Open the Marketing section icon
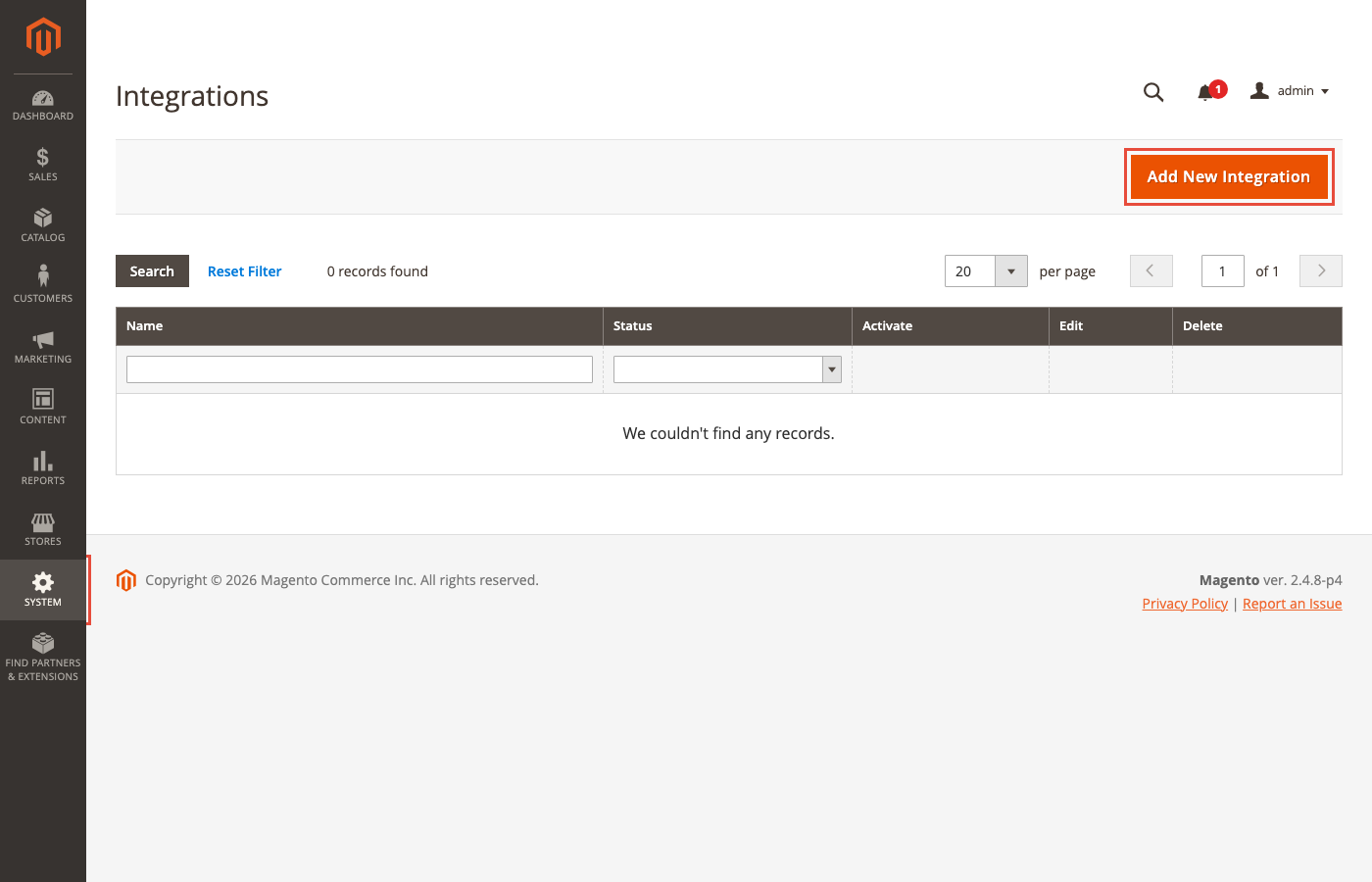 pos(42,347)
